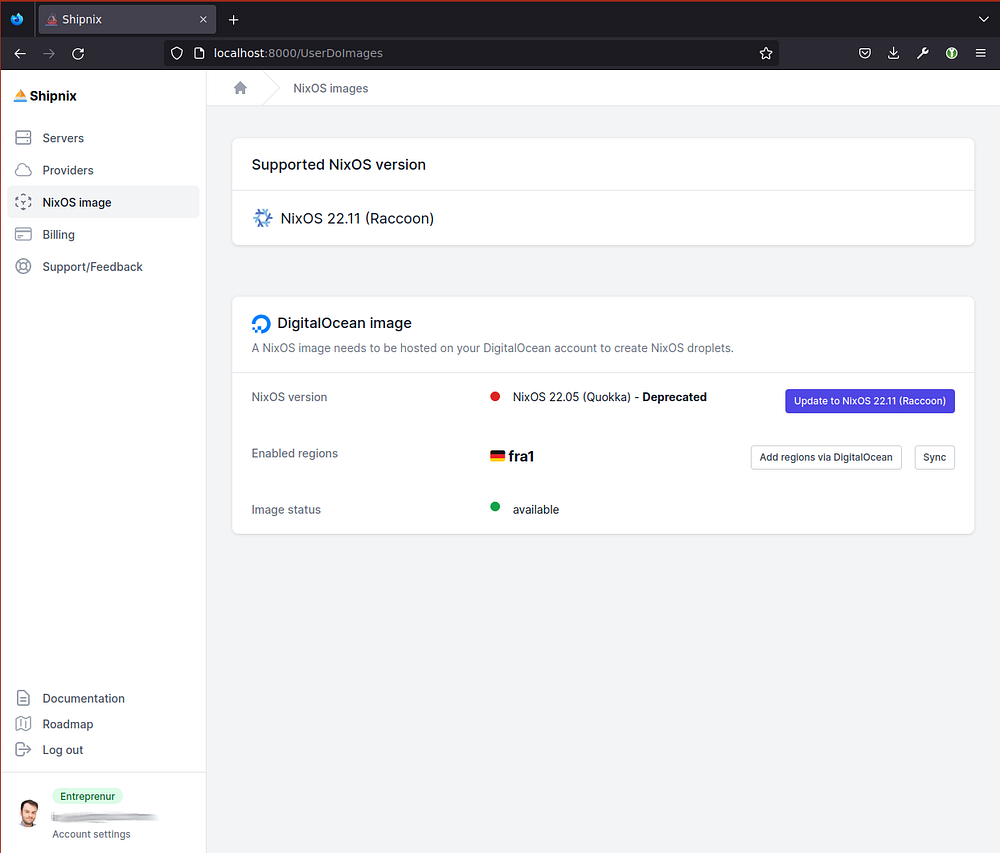Click the home breadcrumb icon

240,88
